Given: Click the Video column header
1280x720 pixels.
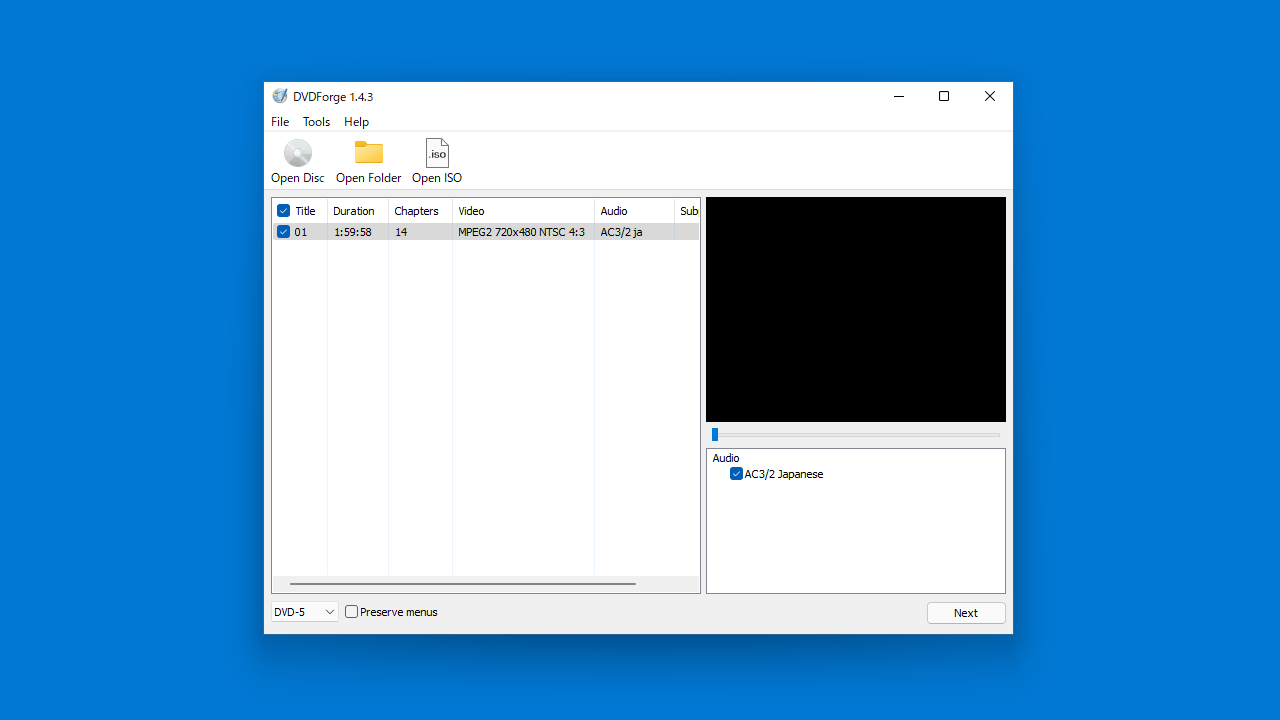Looking at the screenshot, I should pyautogui.click(x=523, y=211).
